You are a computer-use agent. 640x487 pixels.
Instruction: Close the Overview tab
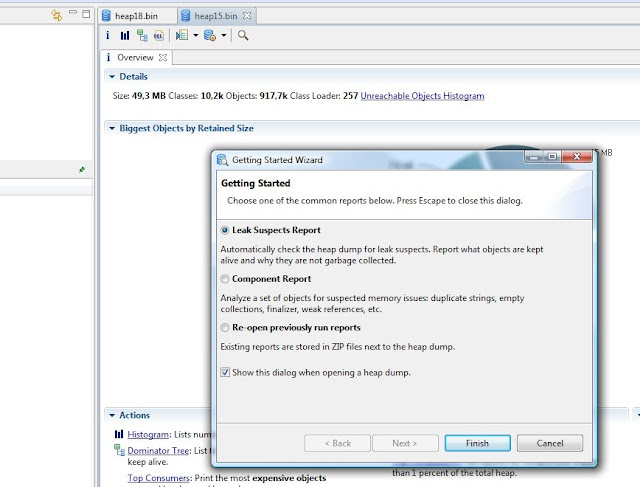(163, 58)
